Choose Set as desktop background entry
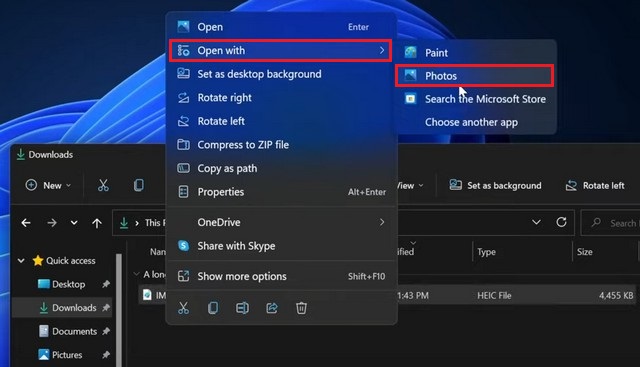 [x=281, y=74]
